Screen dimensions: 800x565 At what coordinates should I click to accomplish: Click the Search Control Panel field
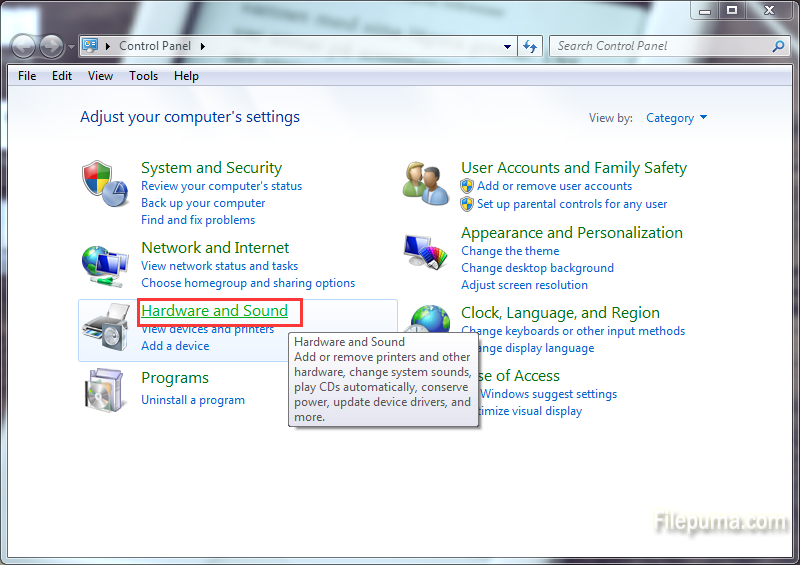click(660, 46)
